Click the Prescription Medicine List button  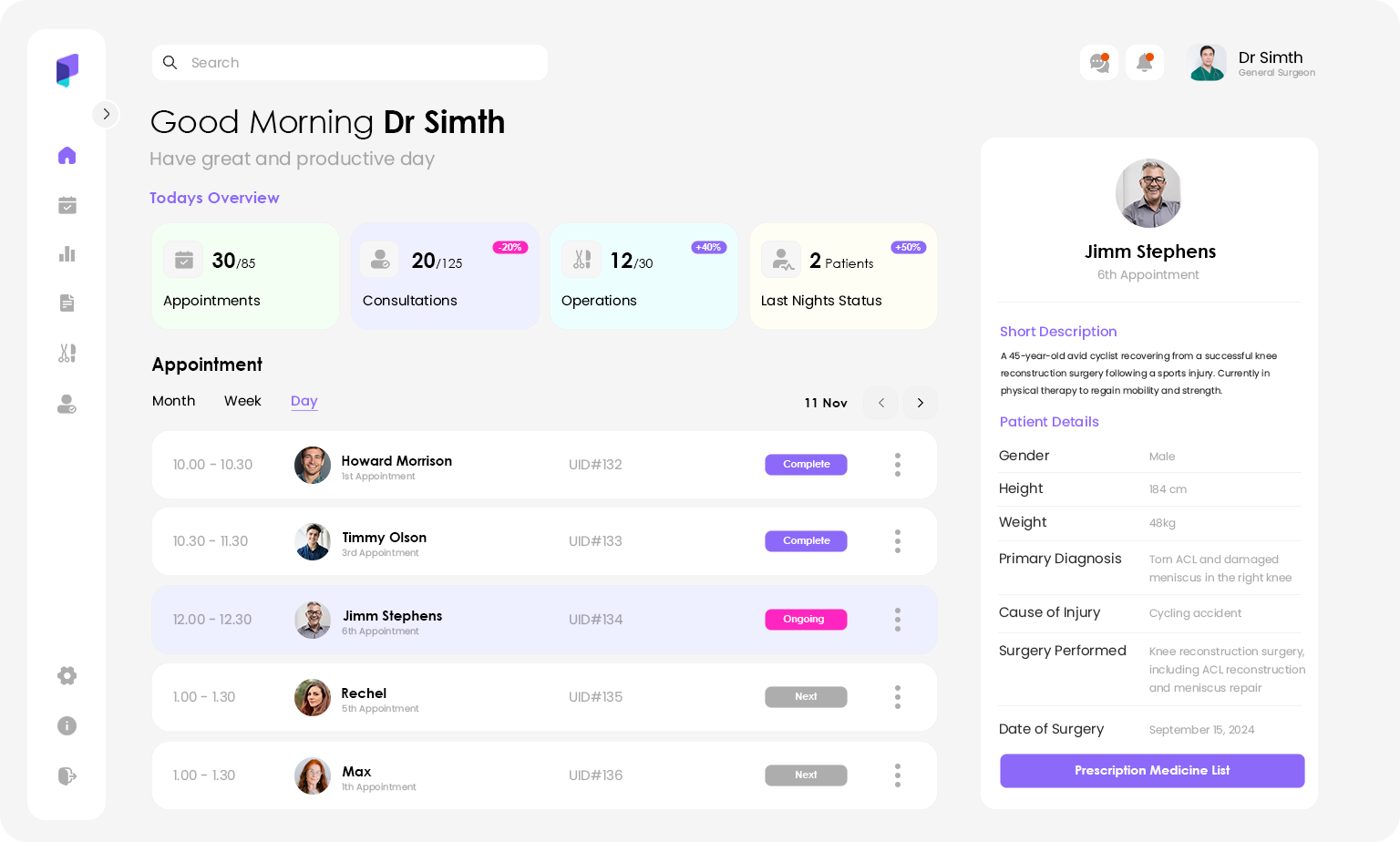coord(1151,771)
